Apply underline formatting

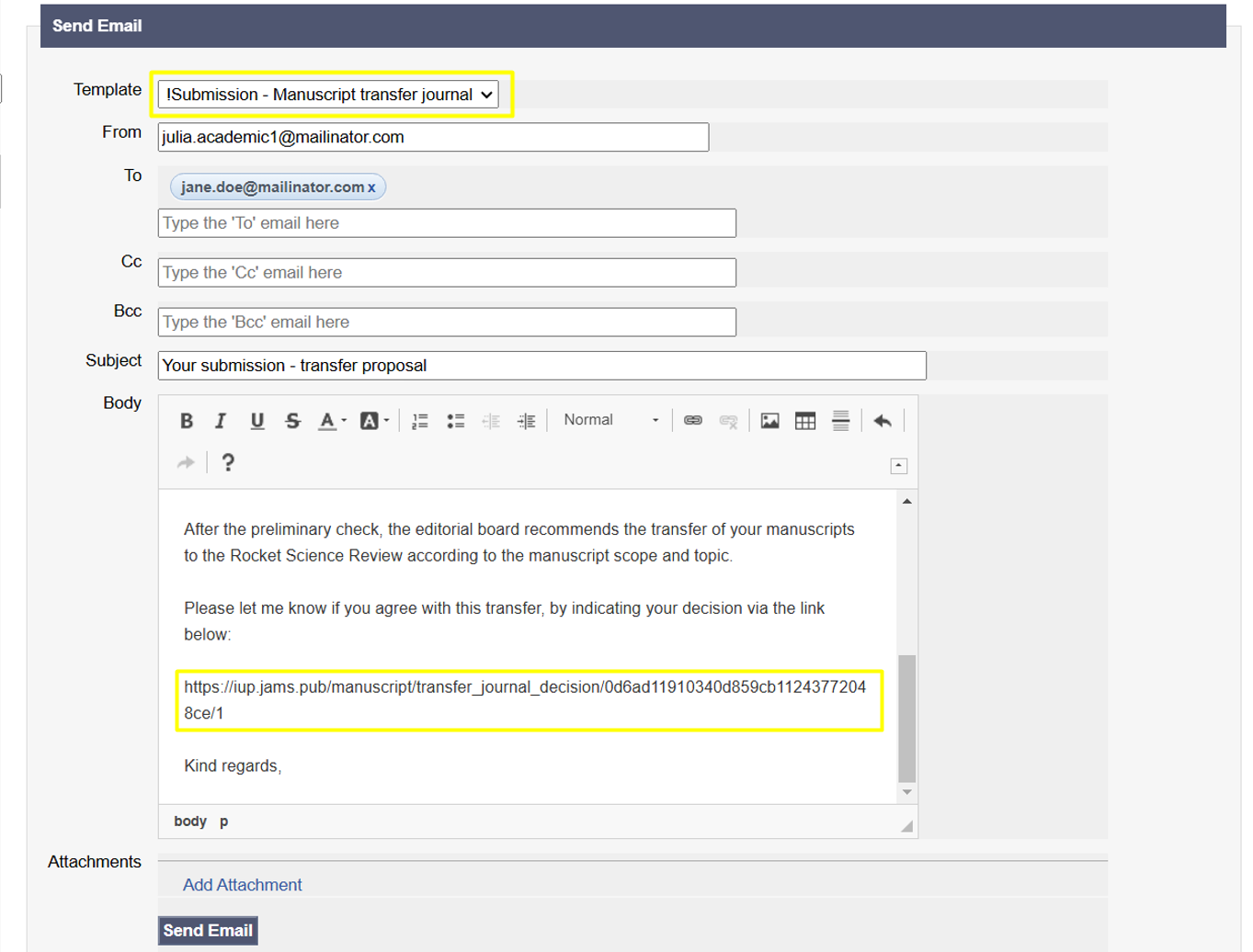pyautogui.click(x=257, y=421)
